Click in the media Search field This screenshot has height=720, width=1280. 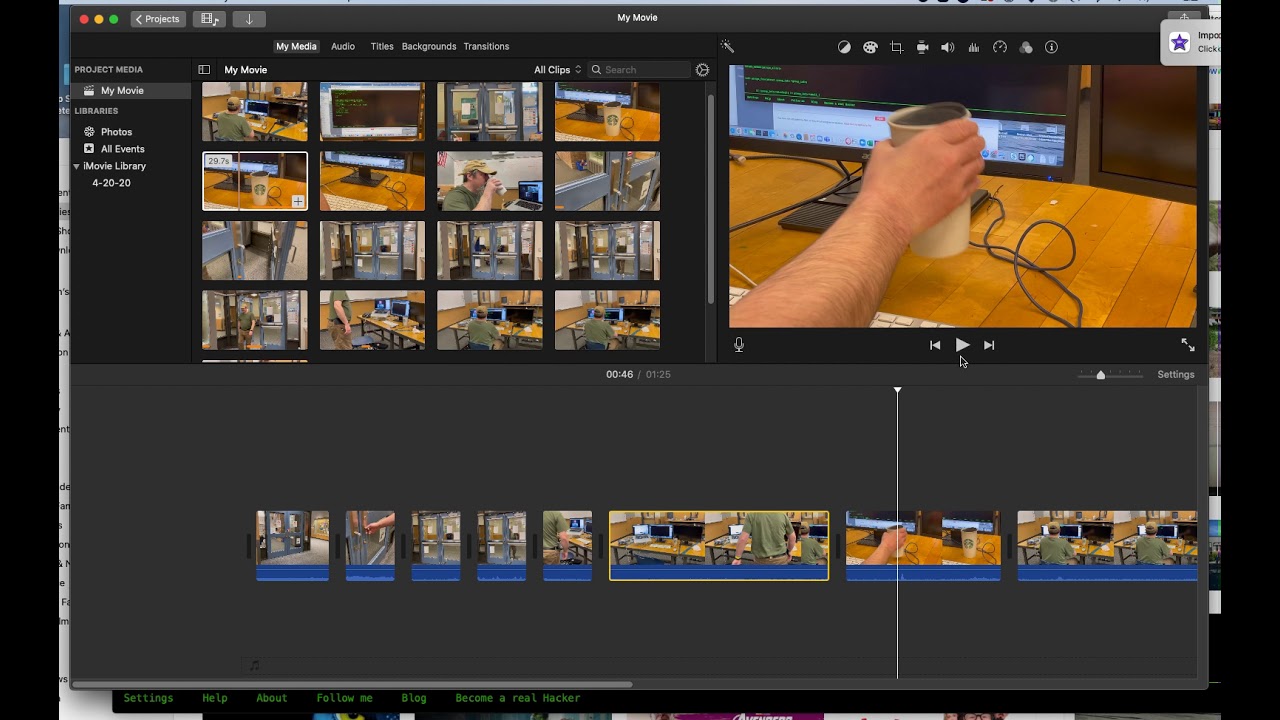click(640, 70)
